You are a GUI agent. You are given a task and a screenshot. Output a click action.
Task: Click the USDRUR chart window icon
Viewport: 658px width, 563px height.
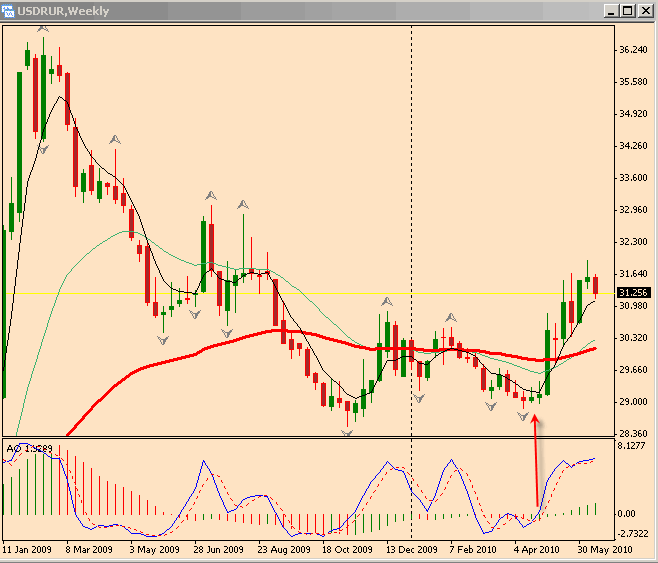coord(8,11)
